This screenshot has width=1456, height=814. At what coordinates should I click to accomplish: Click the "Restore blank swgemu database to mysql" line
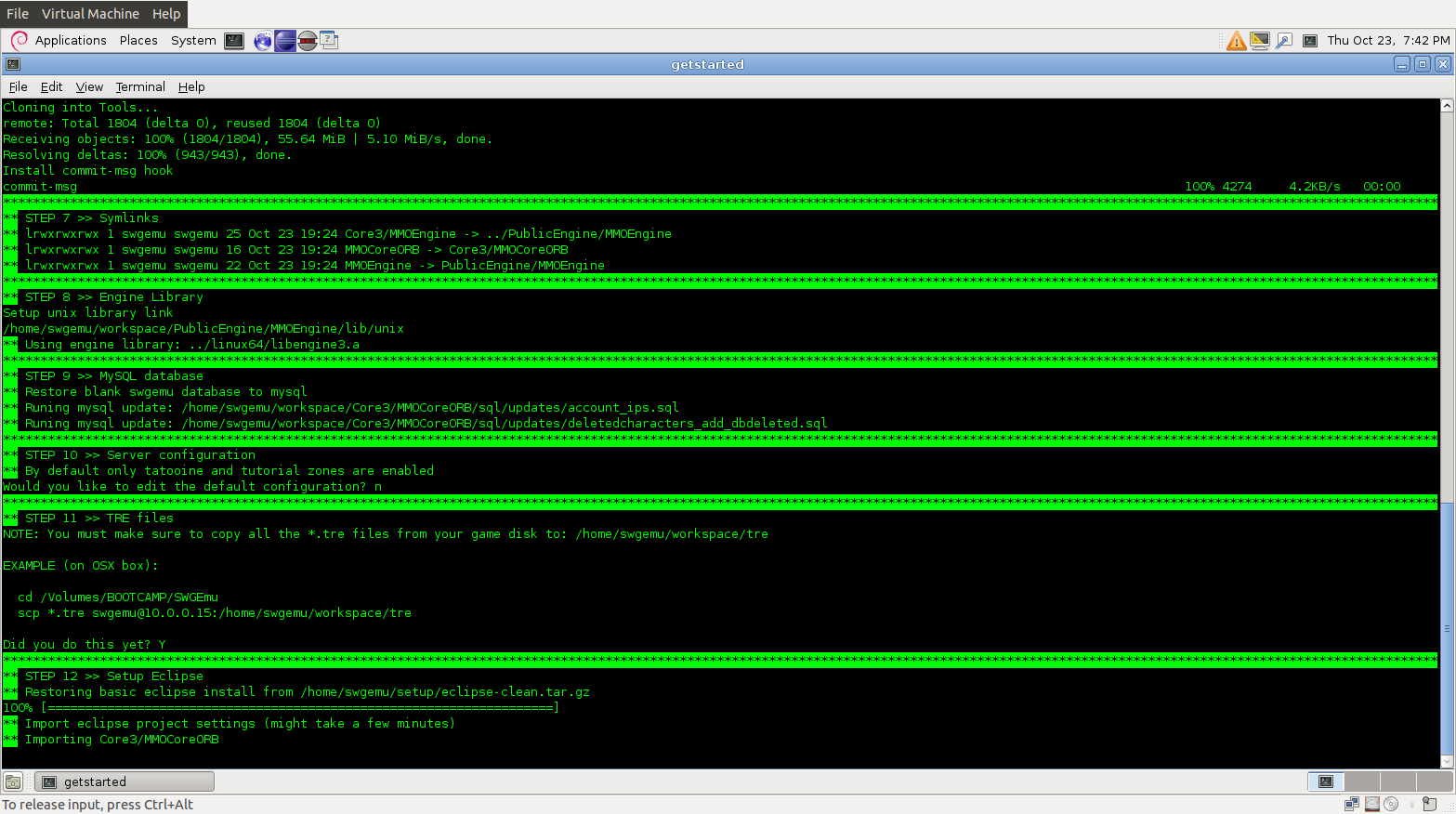pyautogui.click(x=166, y=392)
